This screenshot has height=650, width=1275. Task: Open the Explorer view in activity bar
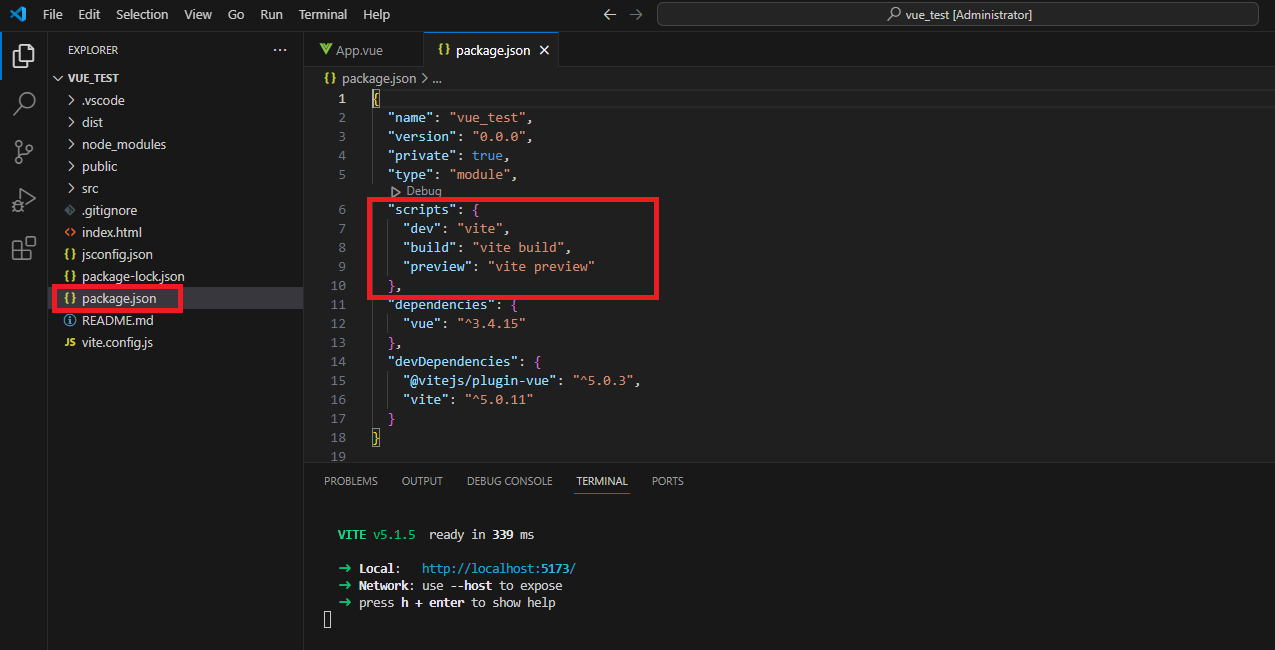pyautogui.click(x=24, y=56)
